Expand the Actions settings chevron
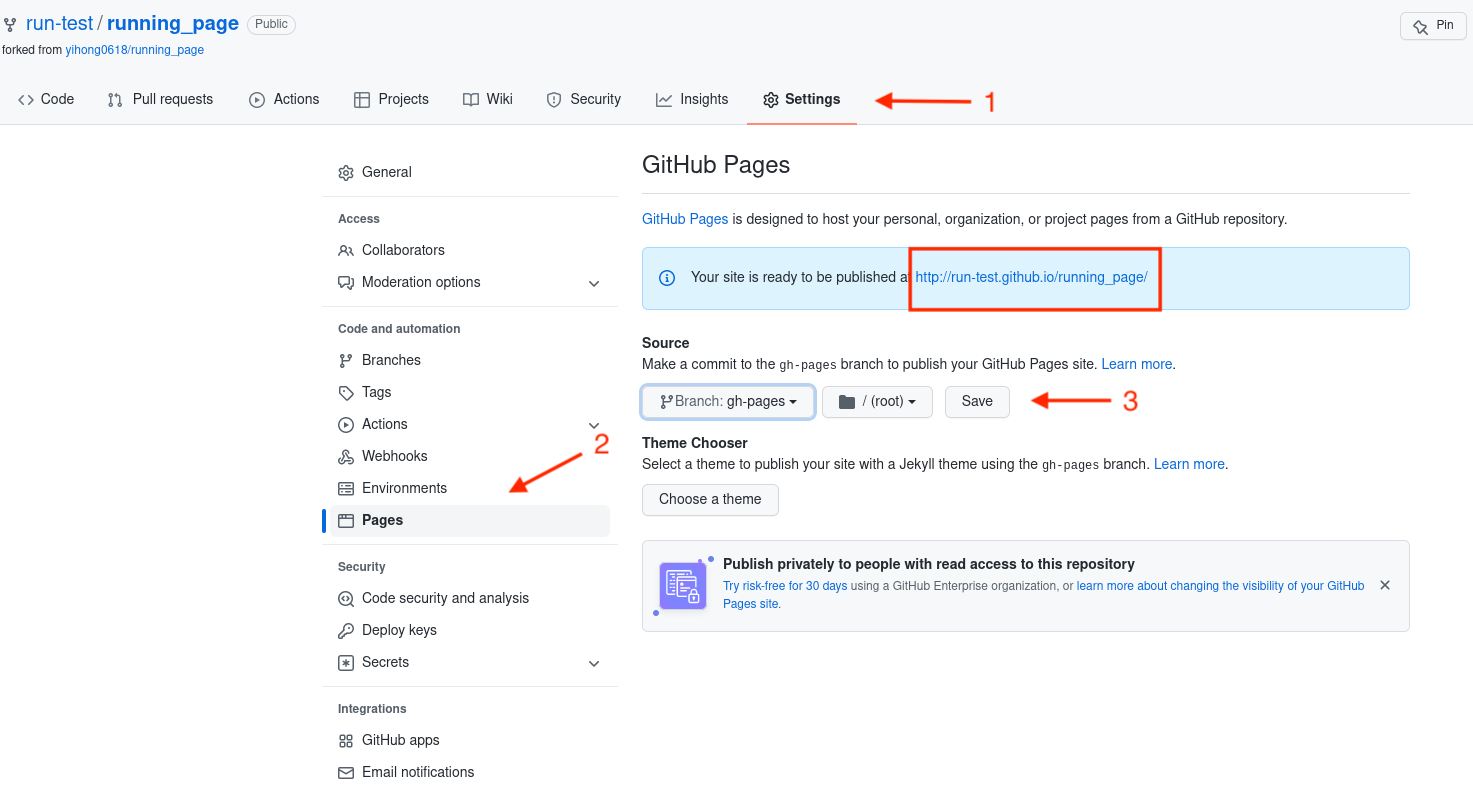The image size is (1473, 799). 594,426
